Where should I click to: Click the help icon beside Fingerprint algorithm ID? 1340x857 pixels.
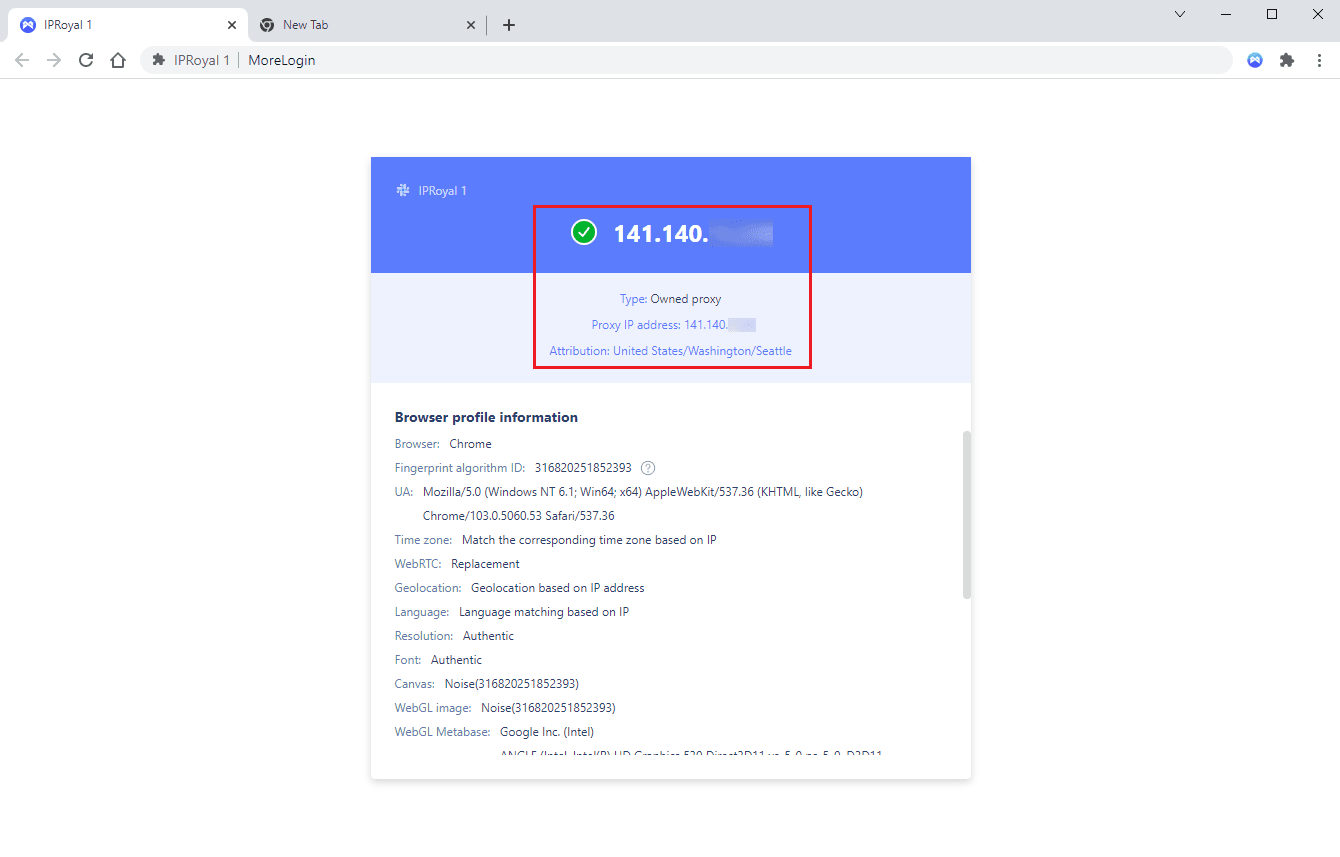coord(648,468)
